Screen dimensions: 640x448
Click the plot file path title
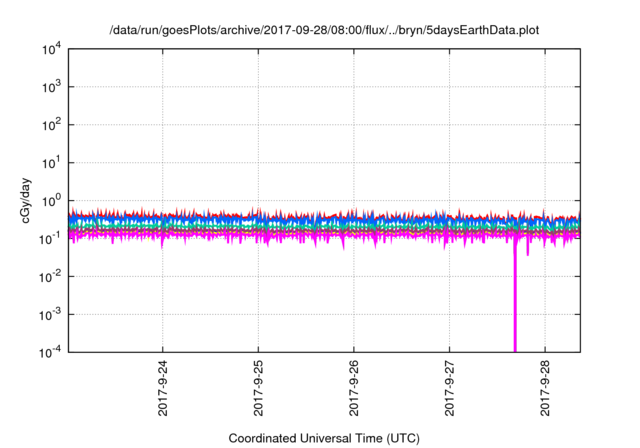point(324,30)
